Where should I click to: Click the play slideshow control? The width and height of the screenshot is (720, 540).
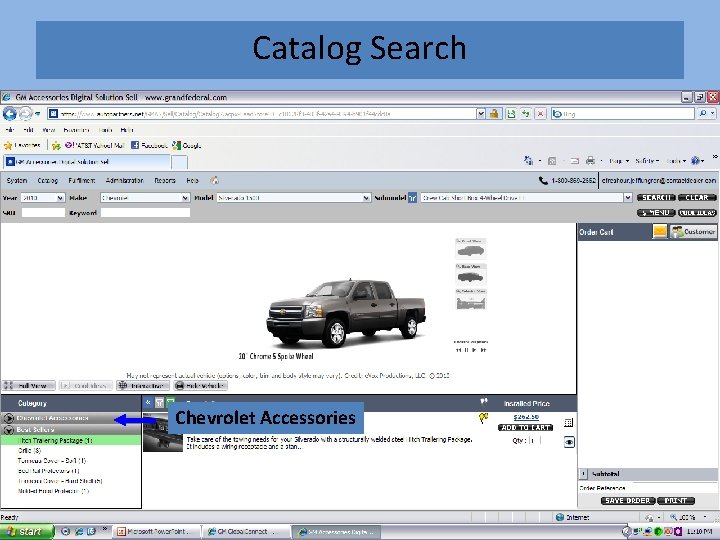[474, 350]
